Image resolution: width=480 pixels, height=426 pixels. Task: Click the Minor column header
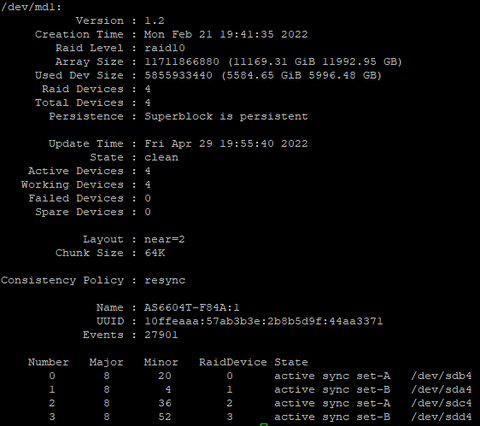tap(161, 362)
